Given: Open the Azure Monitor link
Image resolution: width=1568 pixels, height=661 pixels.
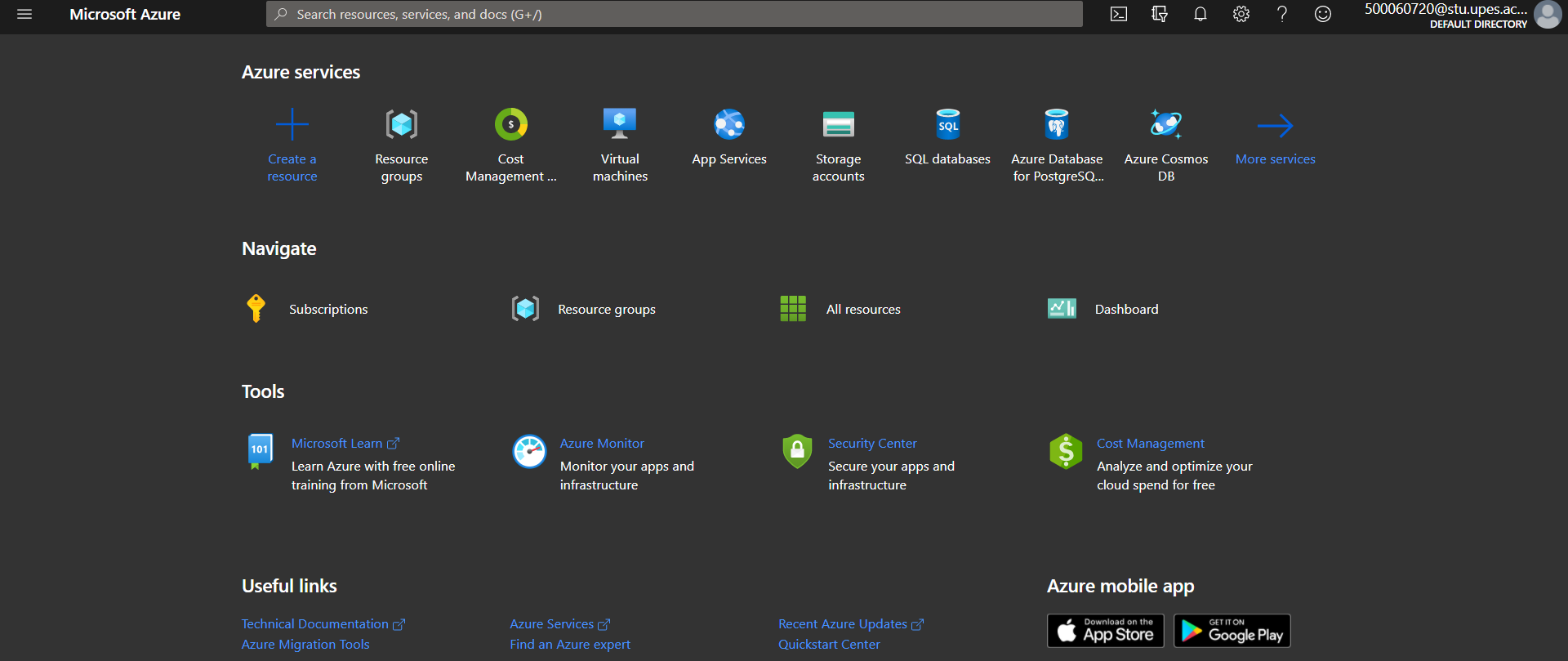Looking at the screenshot, I should [602, 443].
